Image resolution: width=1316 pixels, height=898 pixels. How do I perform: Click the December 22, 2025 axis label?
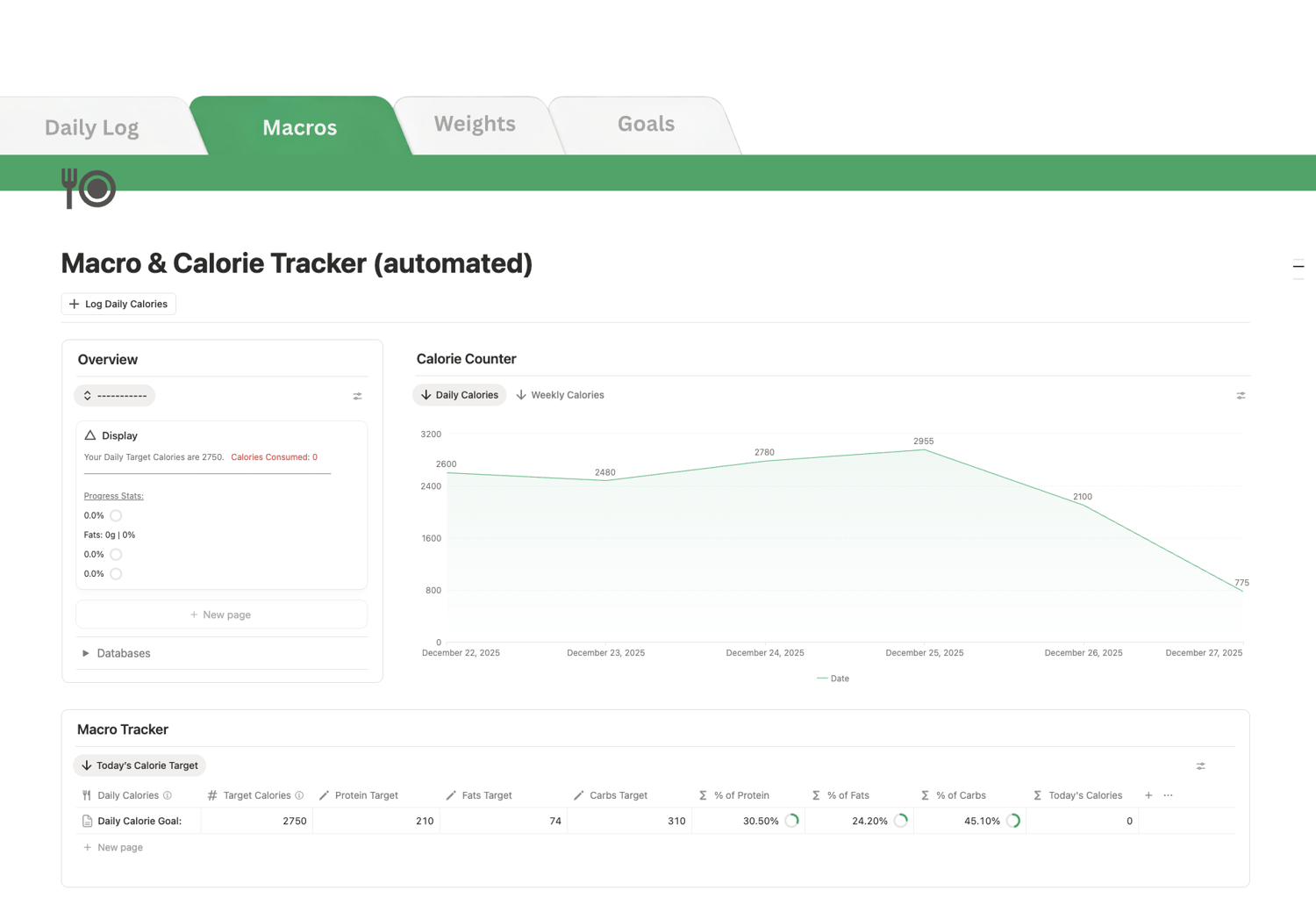(461, 653)
